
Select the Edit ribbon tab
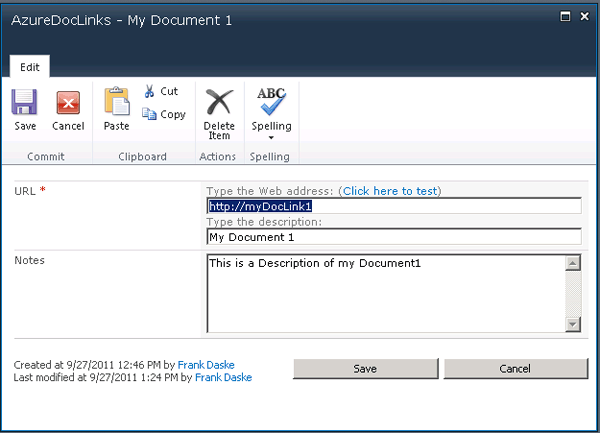point(30,67)
